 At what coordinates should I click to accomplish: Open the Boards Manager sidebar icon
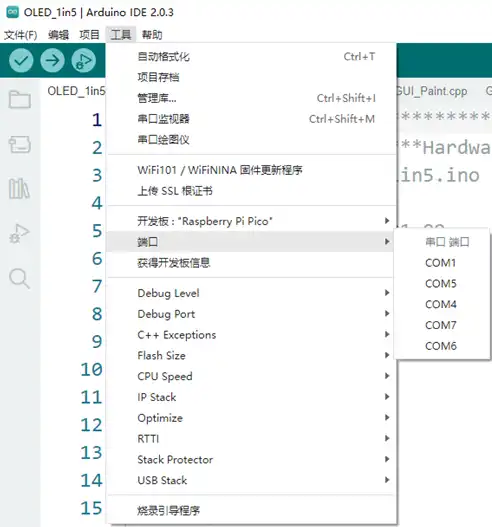[x=19, y=144]
